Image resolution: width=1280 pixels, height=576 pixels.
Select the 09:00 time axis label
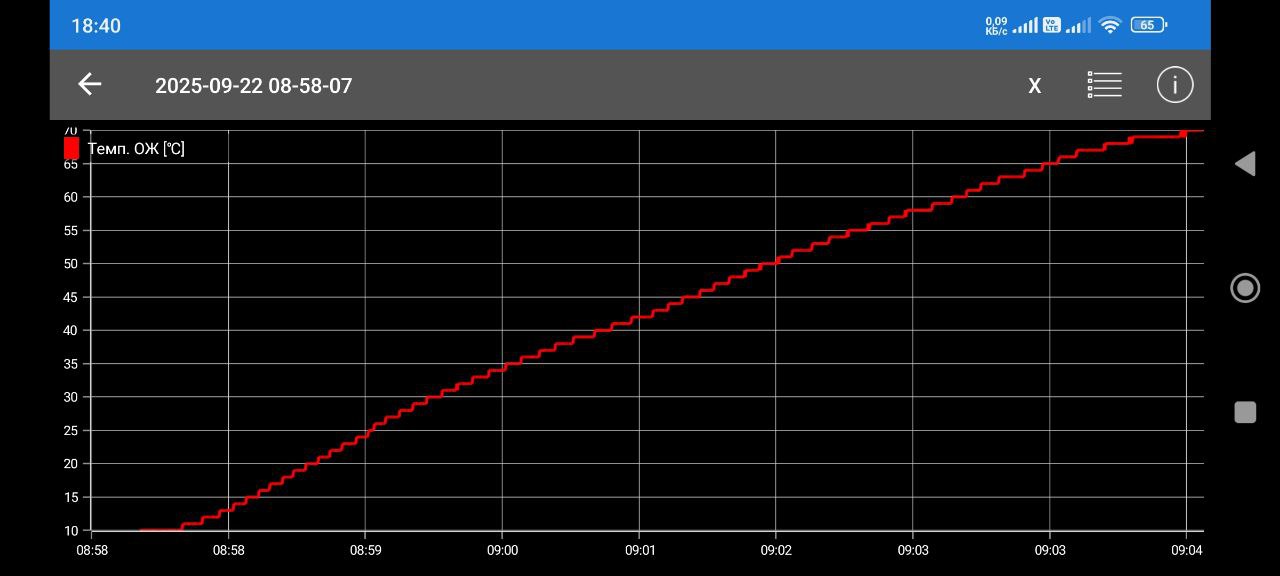click(502, 550)
